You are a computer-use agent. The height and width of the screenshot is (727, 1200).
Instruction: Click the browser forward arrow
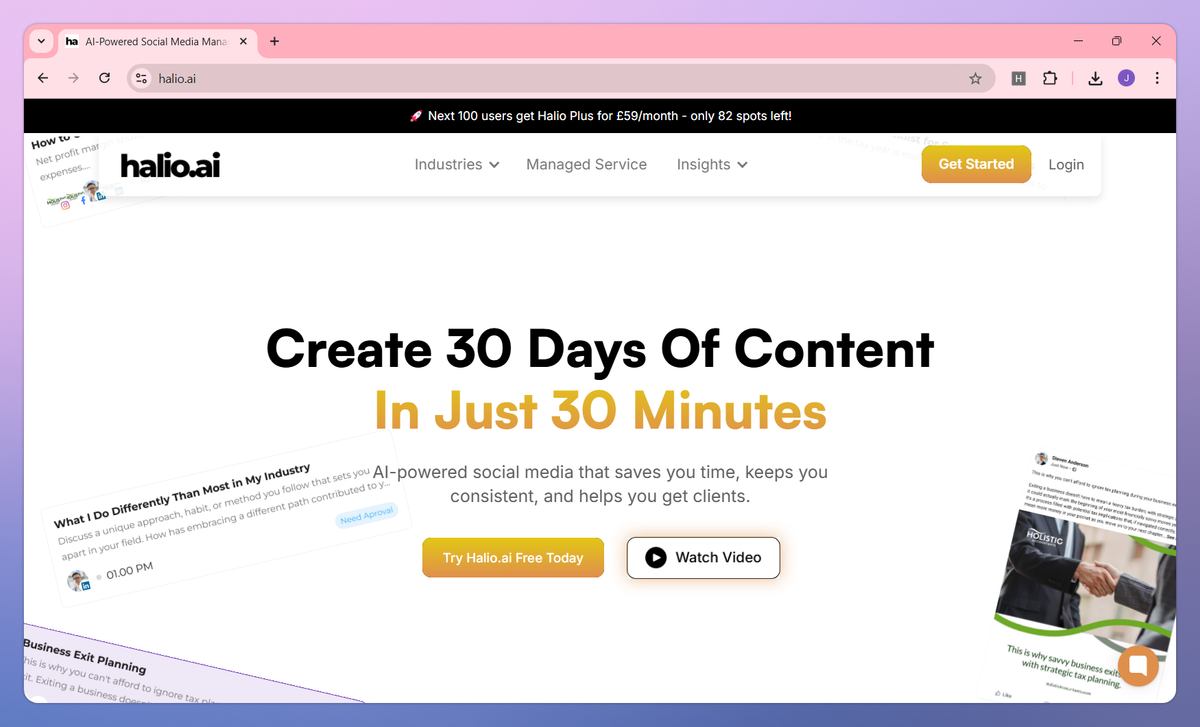(73, 78)
